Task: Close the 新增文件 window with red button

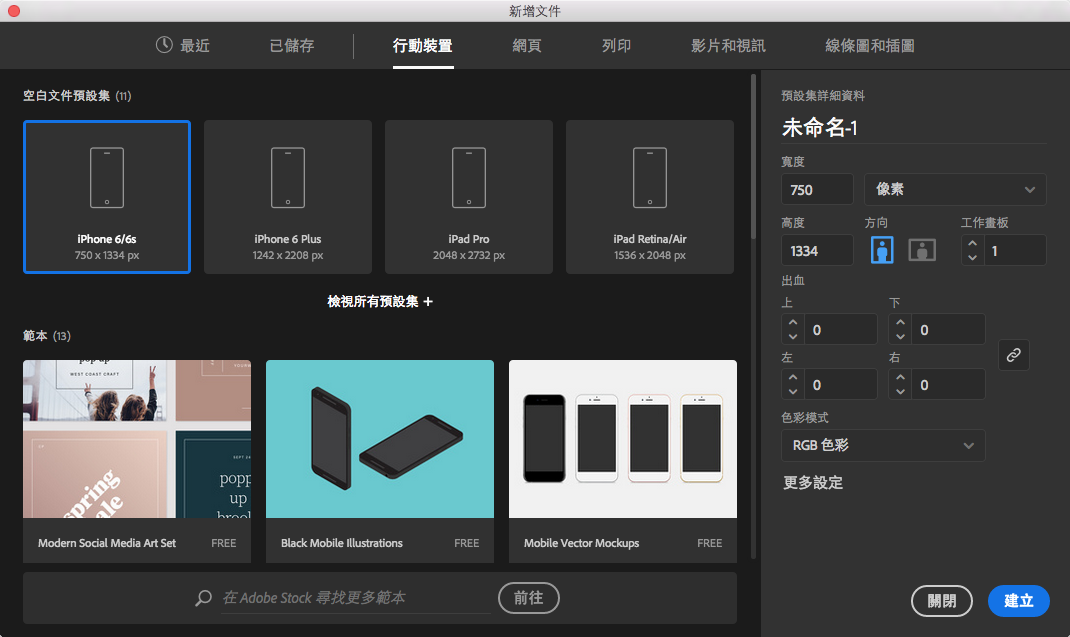Action: pyautogui.click(x=14, y=11)
